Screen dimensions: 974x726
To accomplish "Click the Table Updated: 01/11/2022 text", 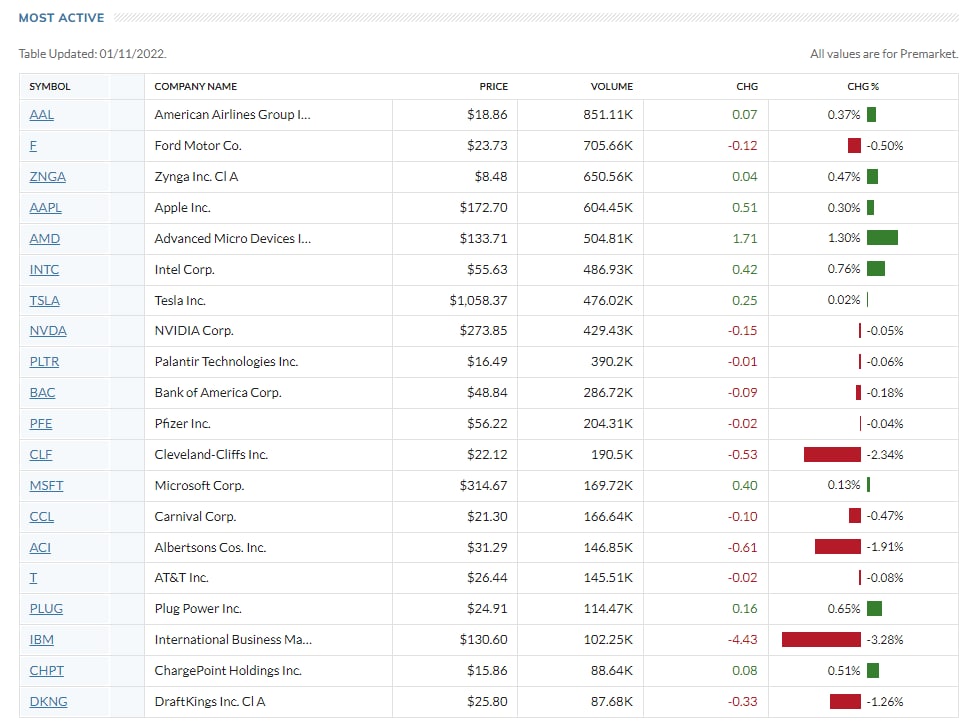I will [93, 54].
